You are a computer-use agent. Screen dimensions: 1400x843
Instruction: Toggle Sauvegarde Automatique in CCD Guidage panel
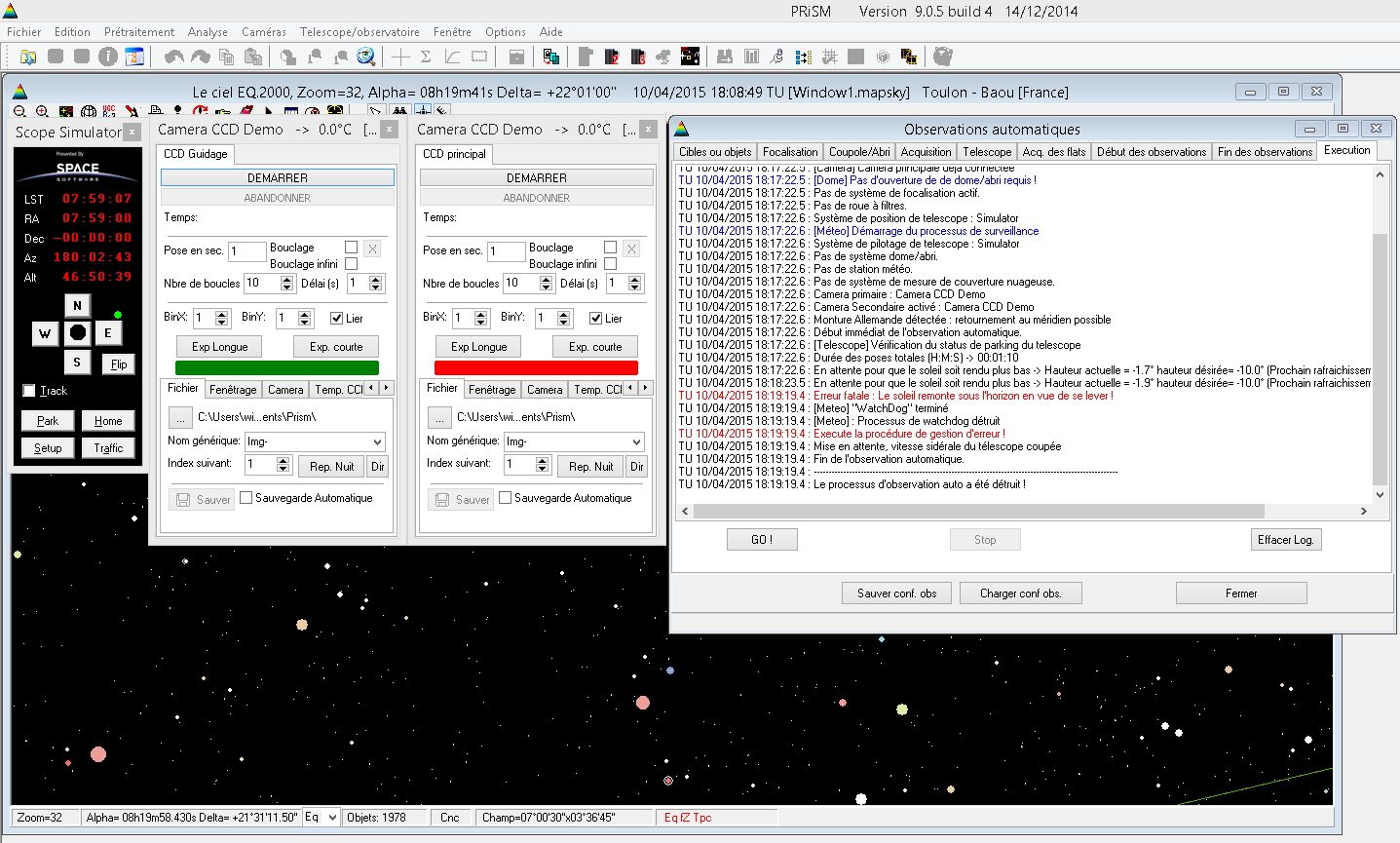[246, 498]
